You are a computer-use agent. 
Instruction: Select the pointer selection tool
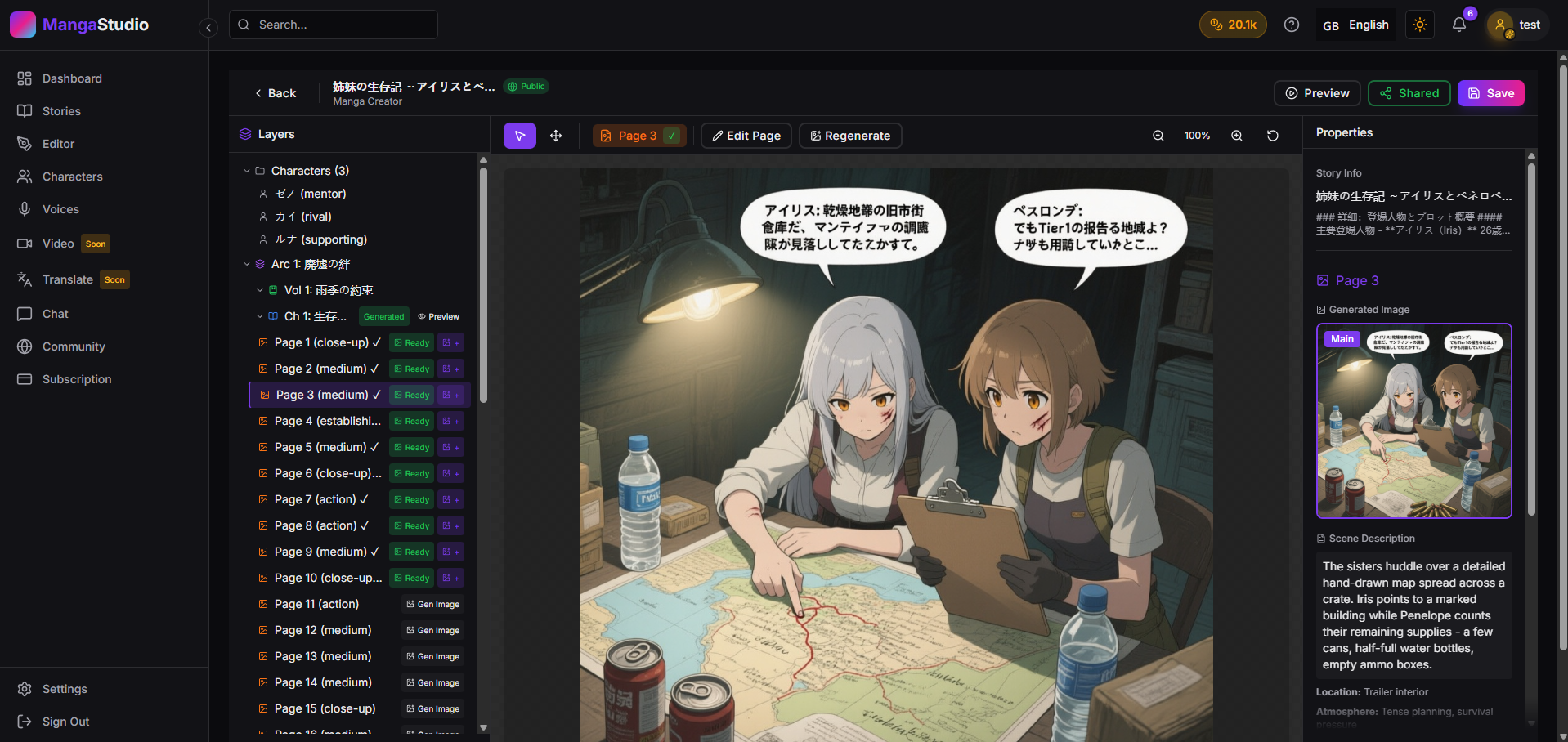tap(519, 135)
